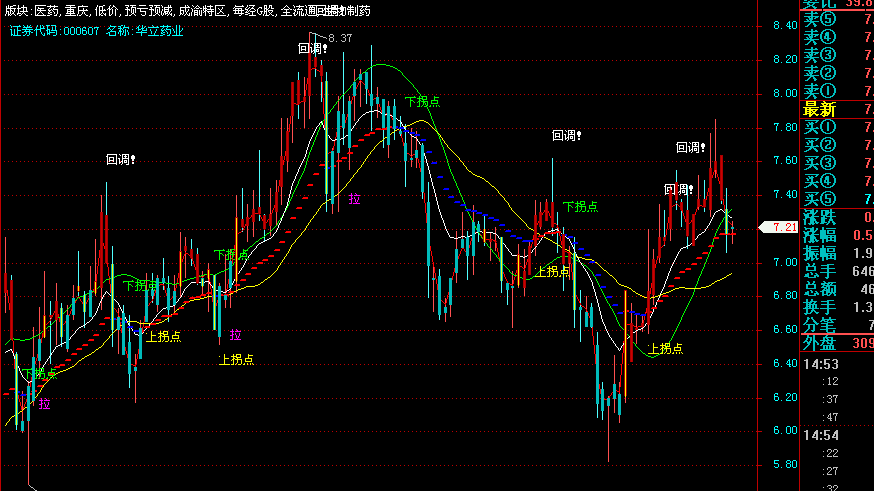The image size is (874, 491).
Task: Click the :22 tick entry
Action: pyautogui.click(x=830, y=453)
